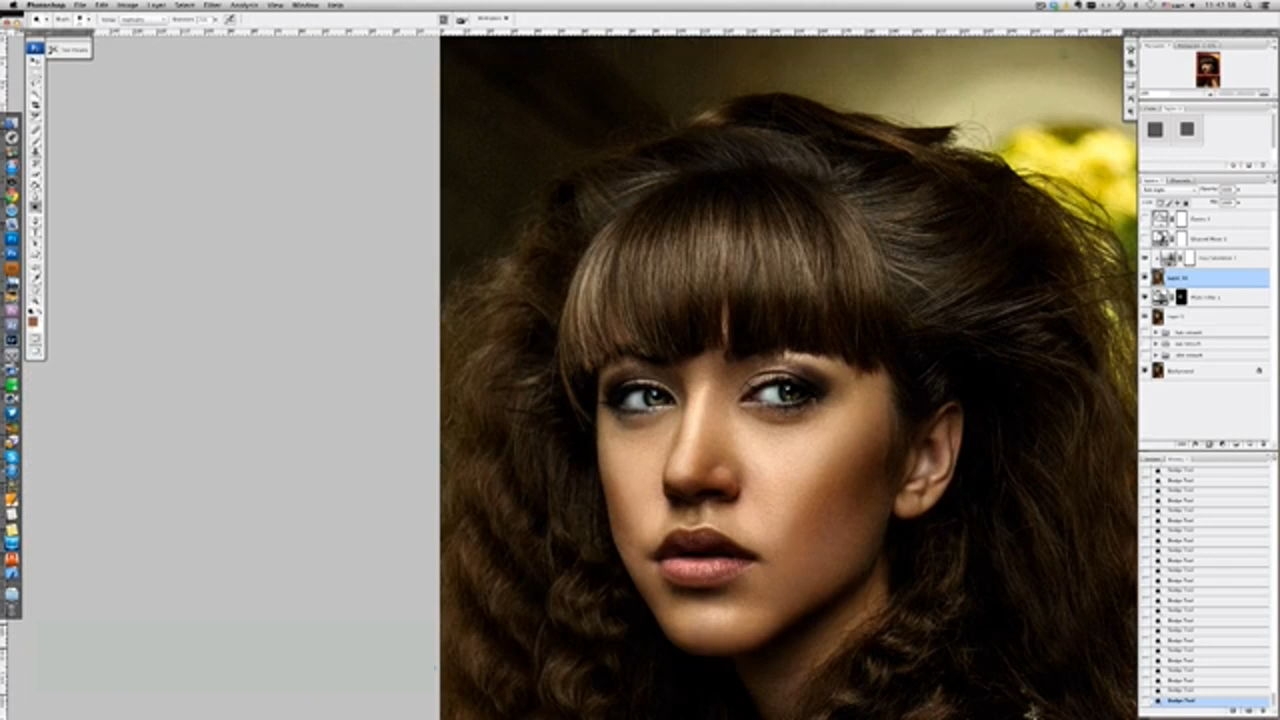Select the Brush tool in the tools panel
The width and height of the screenshot is (1280, 720).
[x=36, y=140]
